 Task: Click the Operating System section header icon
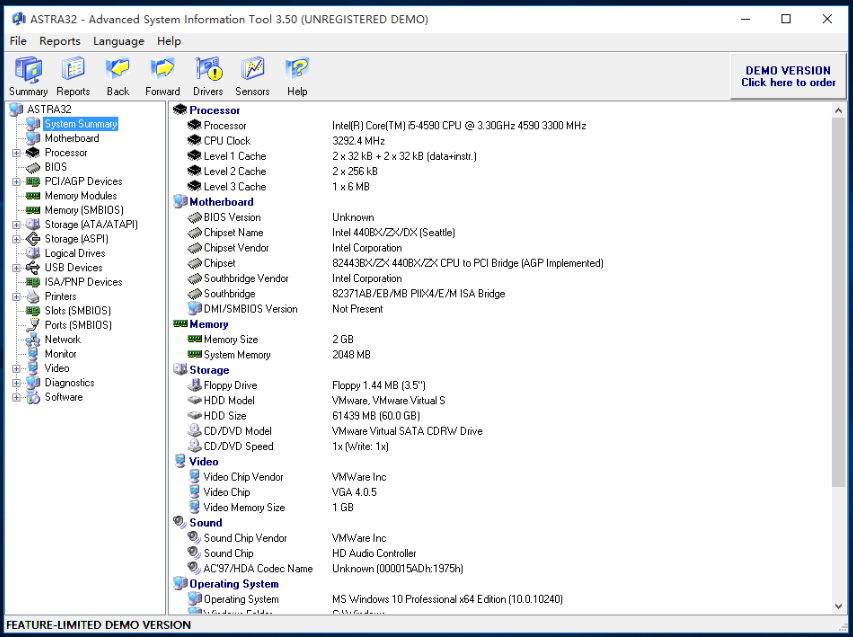(180, 584)
